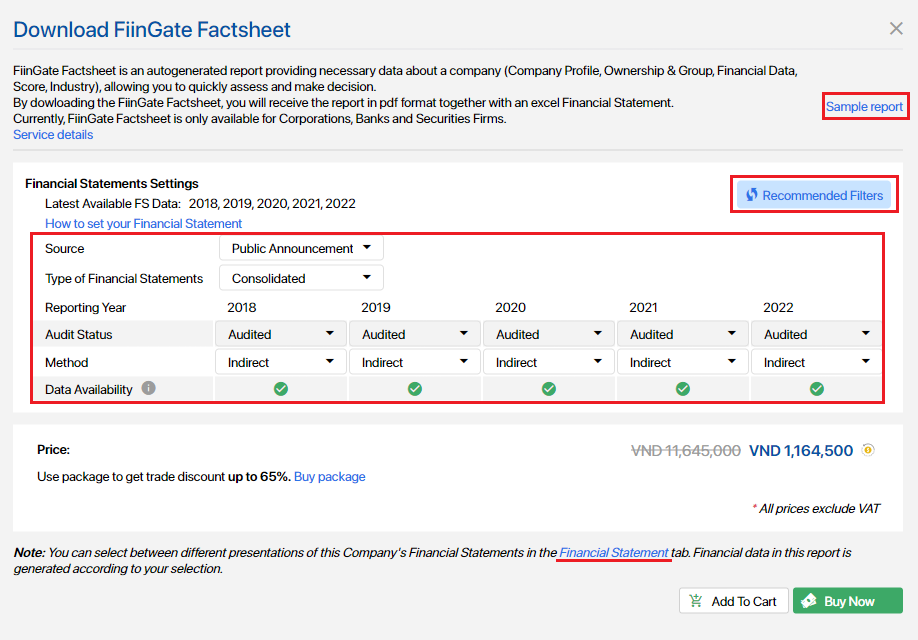Click the Data Availability info icon
This screenshot has height=640, width=918.
click(x=148, y=389)
